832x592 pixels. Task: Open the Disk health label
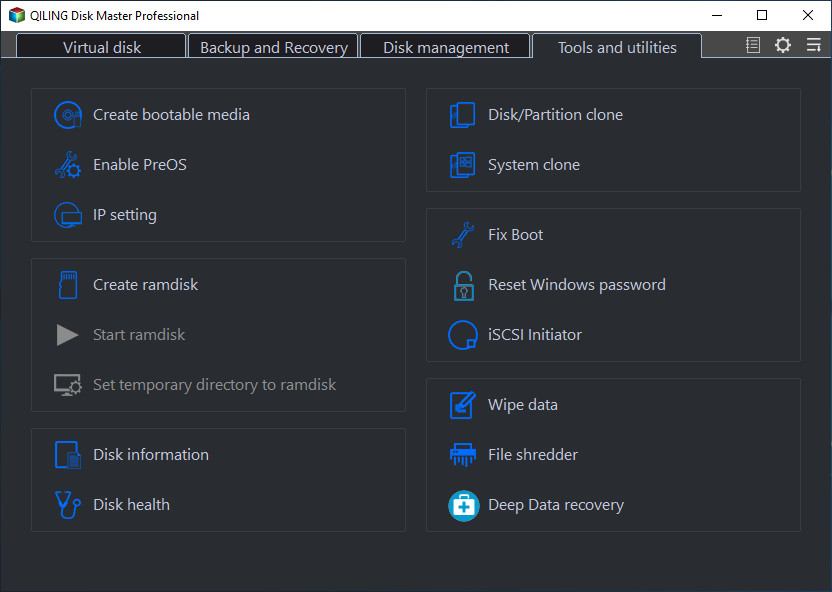[132, 504]
